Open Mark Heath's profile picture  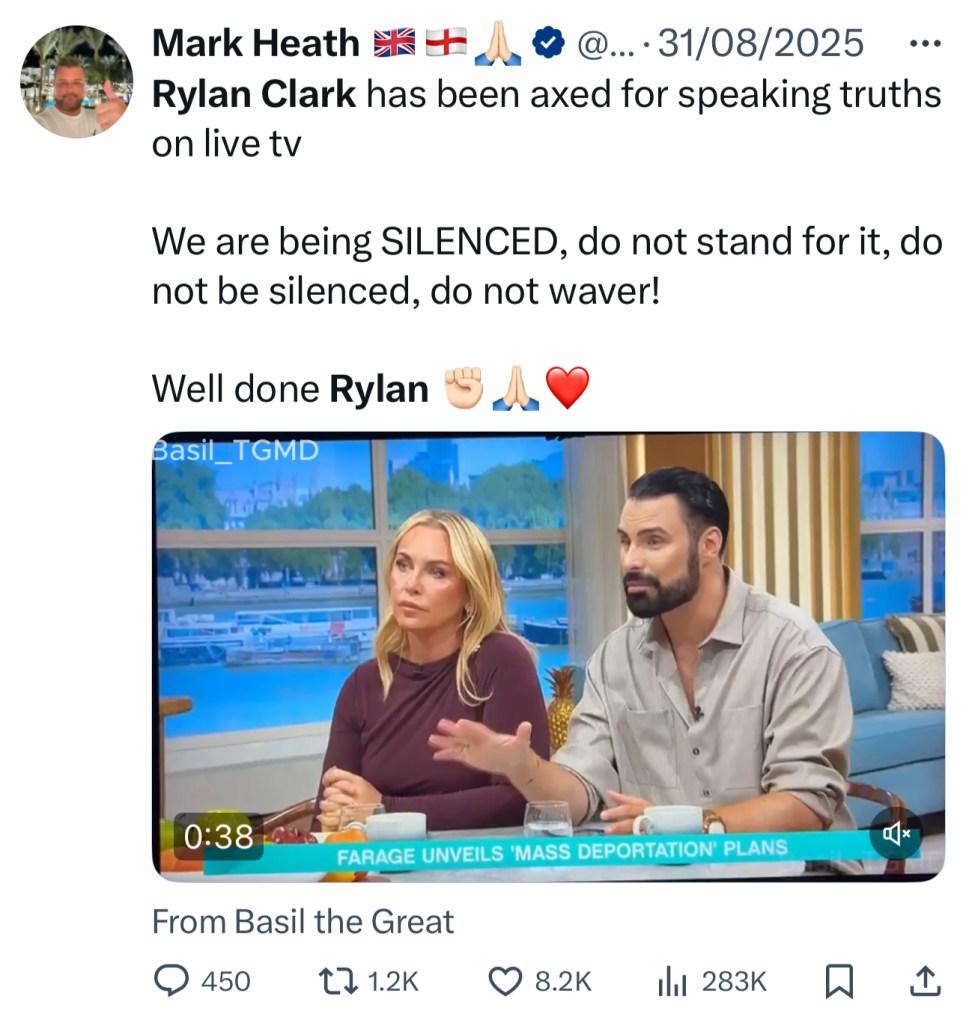(76, 81)
